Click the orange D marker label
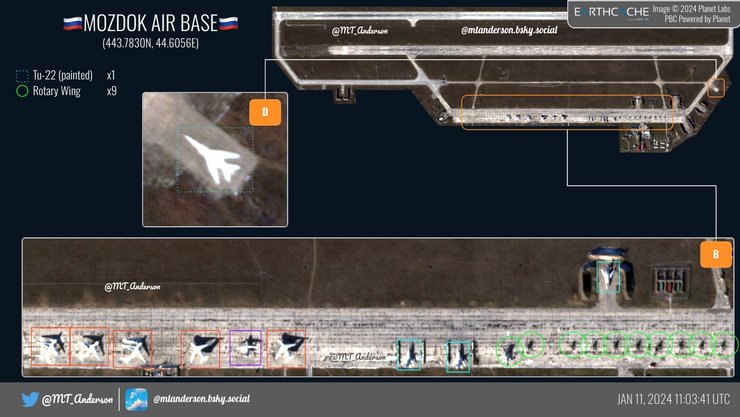 (x=265, y=112)
